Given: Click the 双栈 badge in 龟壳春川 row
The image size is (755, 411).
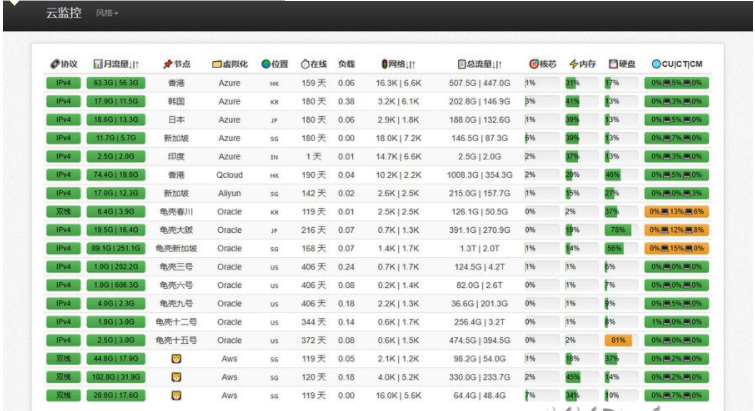Looking at the screenshot, I should coord(63,212).
